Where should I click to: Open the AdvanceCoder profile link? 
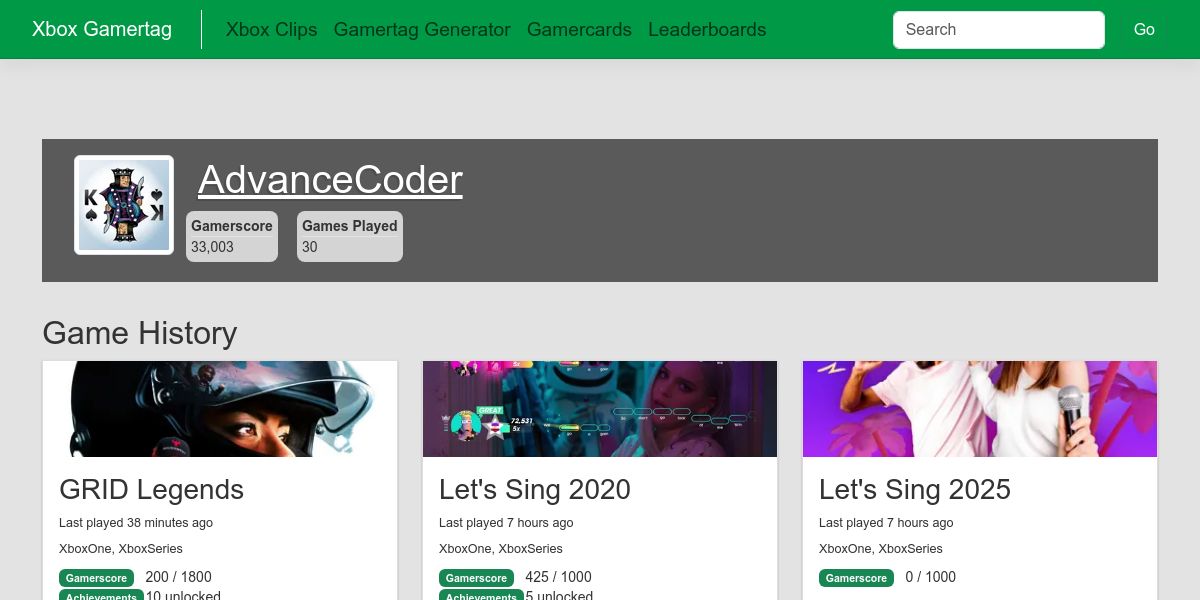(330, 180)
